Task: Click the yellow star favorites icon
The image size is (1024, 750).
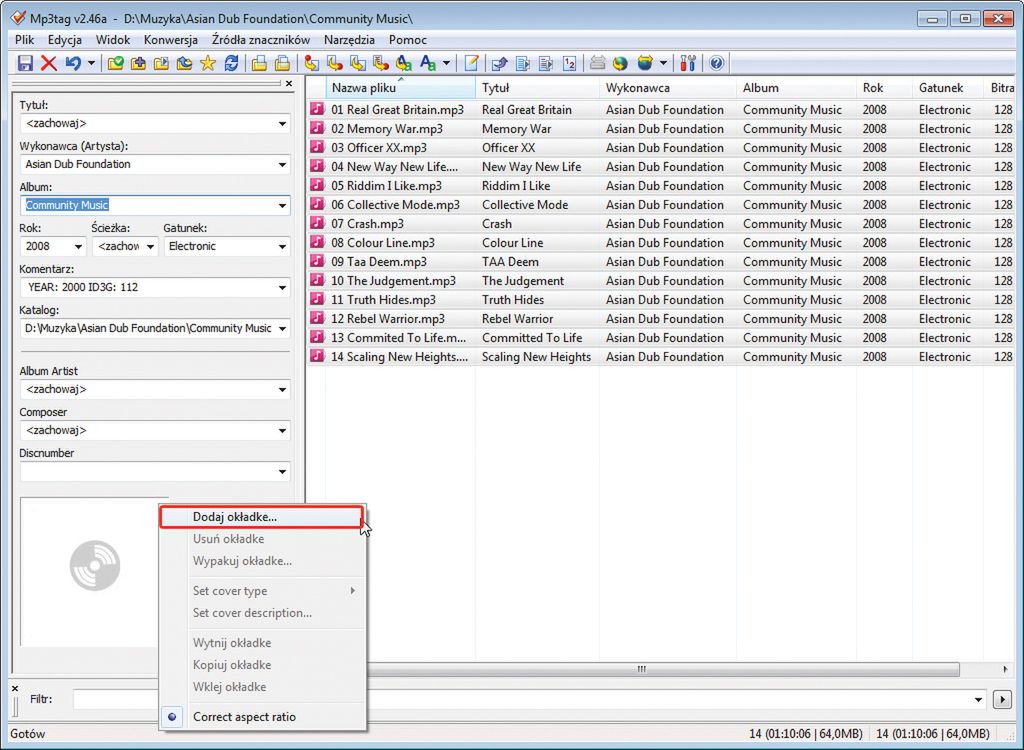Action: pyautogui.click(x=208, y=63)
